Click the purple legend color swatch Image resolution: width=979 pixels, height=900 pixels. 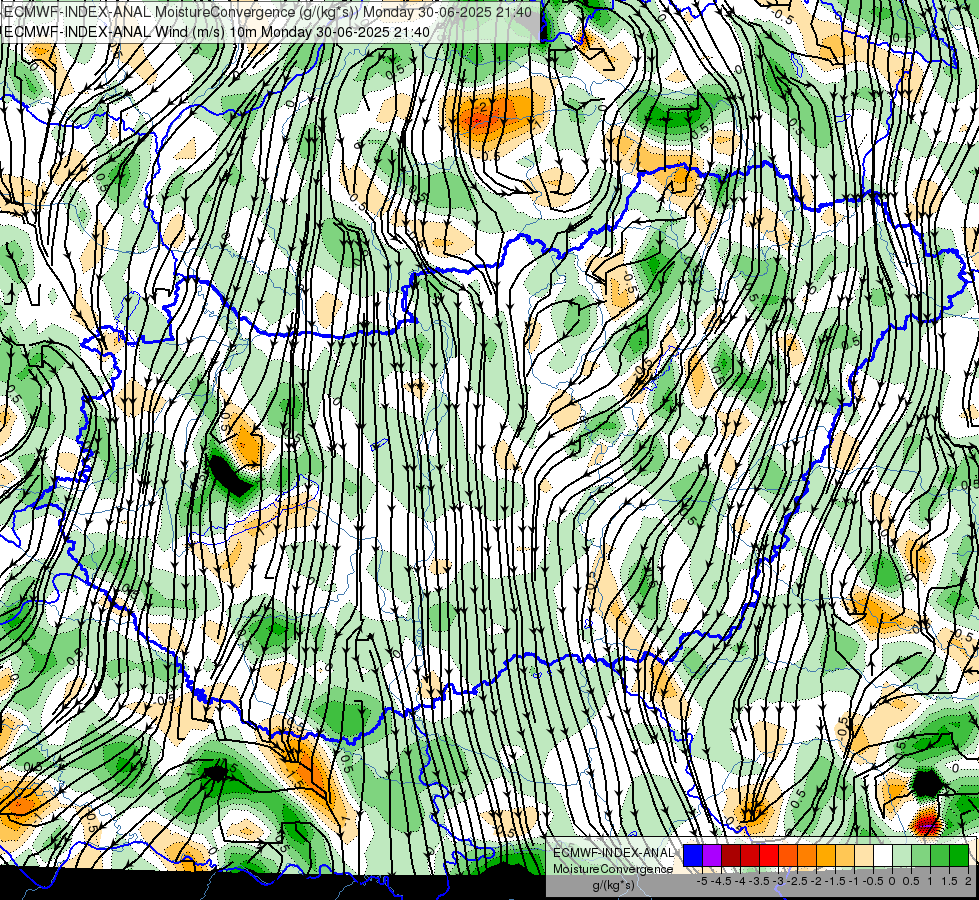point(712,856)
